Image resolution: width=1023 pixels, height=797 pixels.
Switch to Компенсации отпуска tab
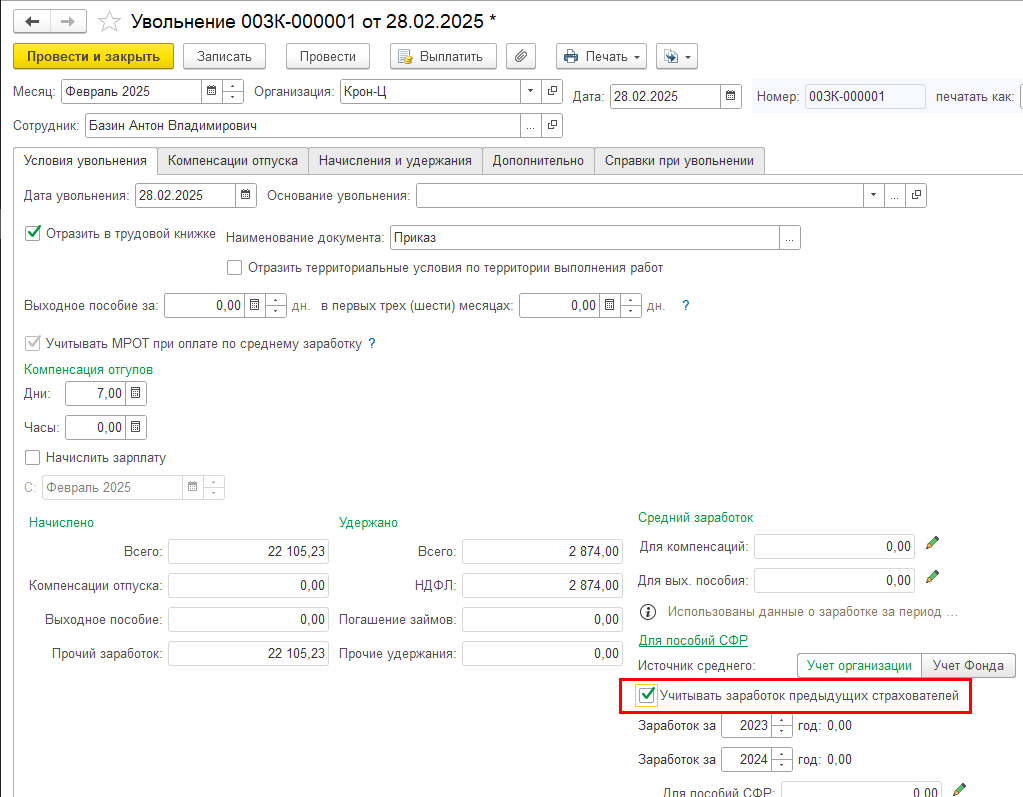[233, 160]
